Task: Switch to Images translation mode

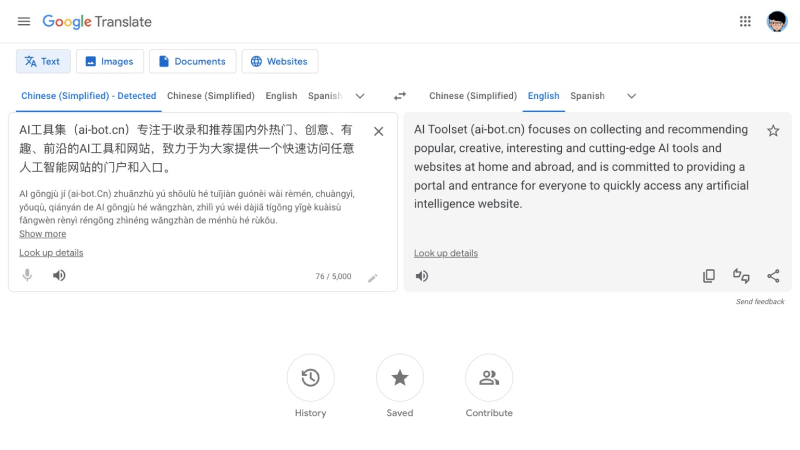Action: [x=110, y=61]
